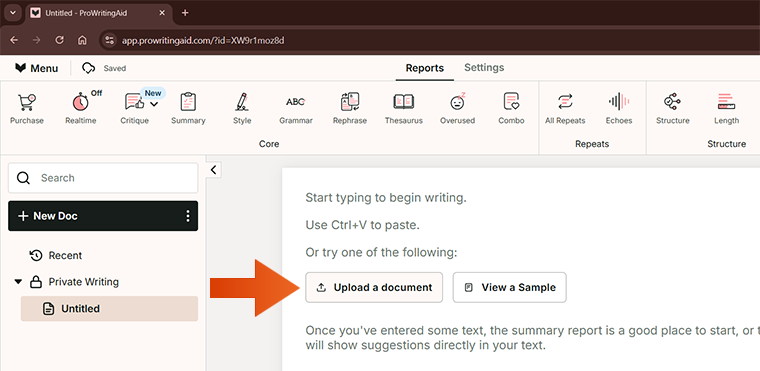Open the Untitled document

click(109, 308)
